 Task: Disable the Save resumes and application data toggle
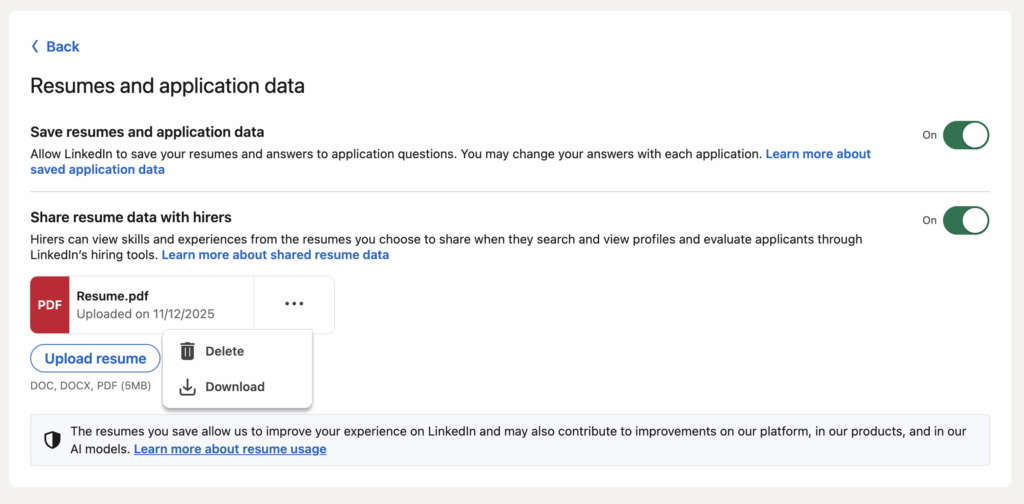(x=965, y=135)
